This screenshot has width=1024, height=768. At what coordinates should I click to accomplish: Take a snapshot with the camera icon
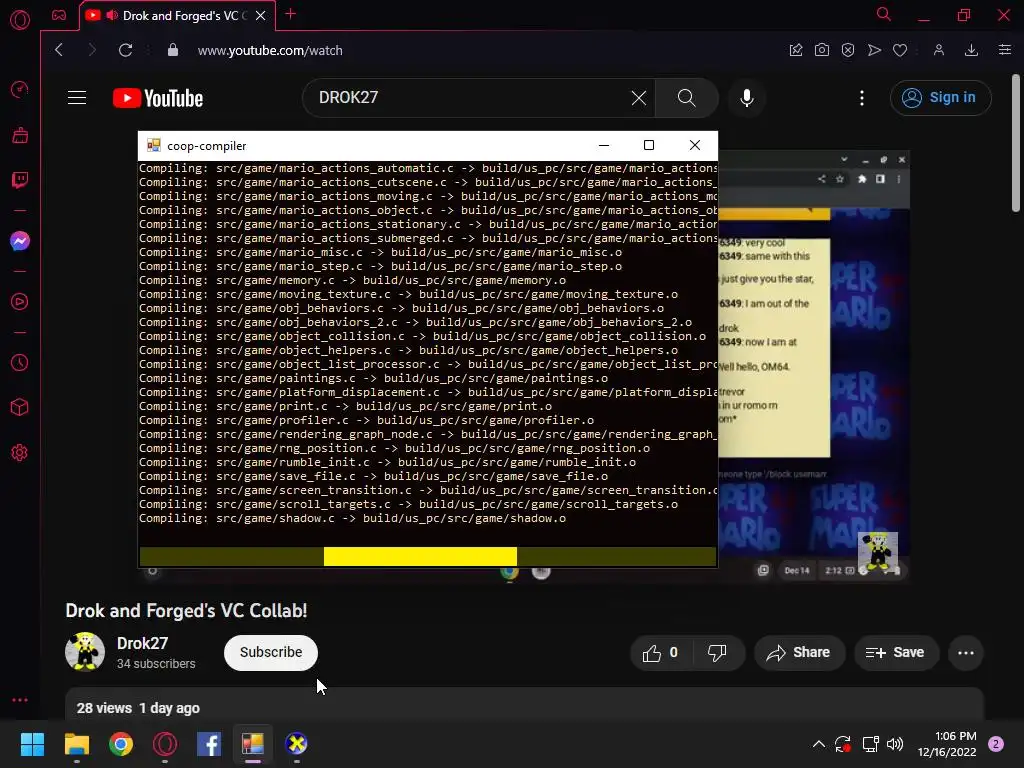(x=822, y=50)
